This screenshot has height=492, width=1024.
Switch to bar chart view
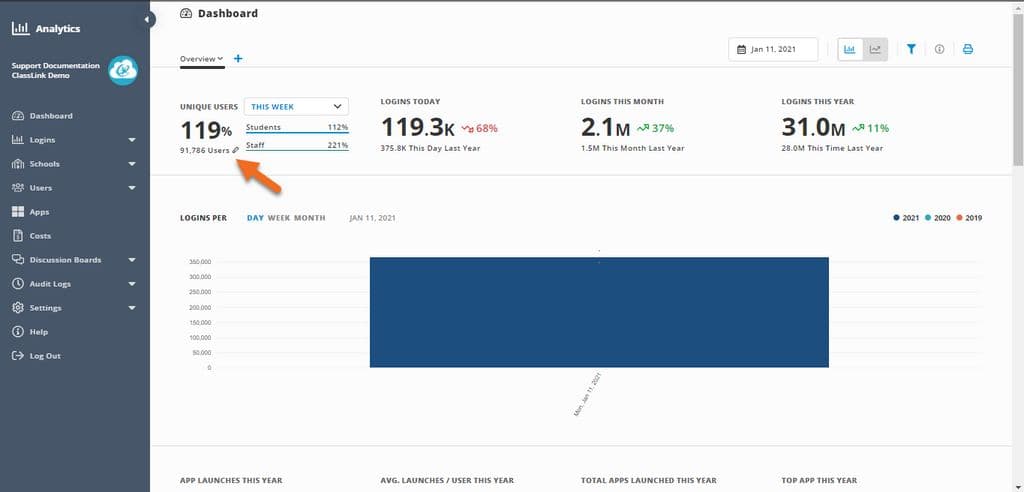[850, 49]
